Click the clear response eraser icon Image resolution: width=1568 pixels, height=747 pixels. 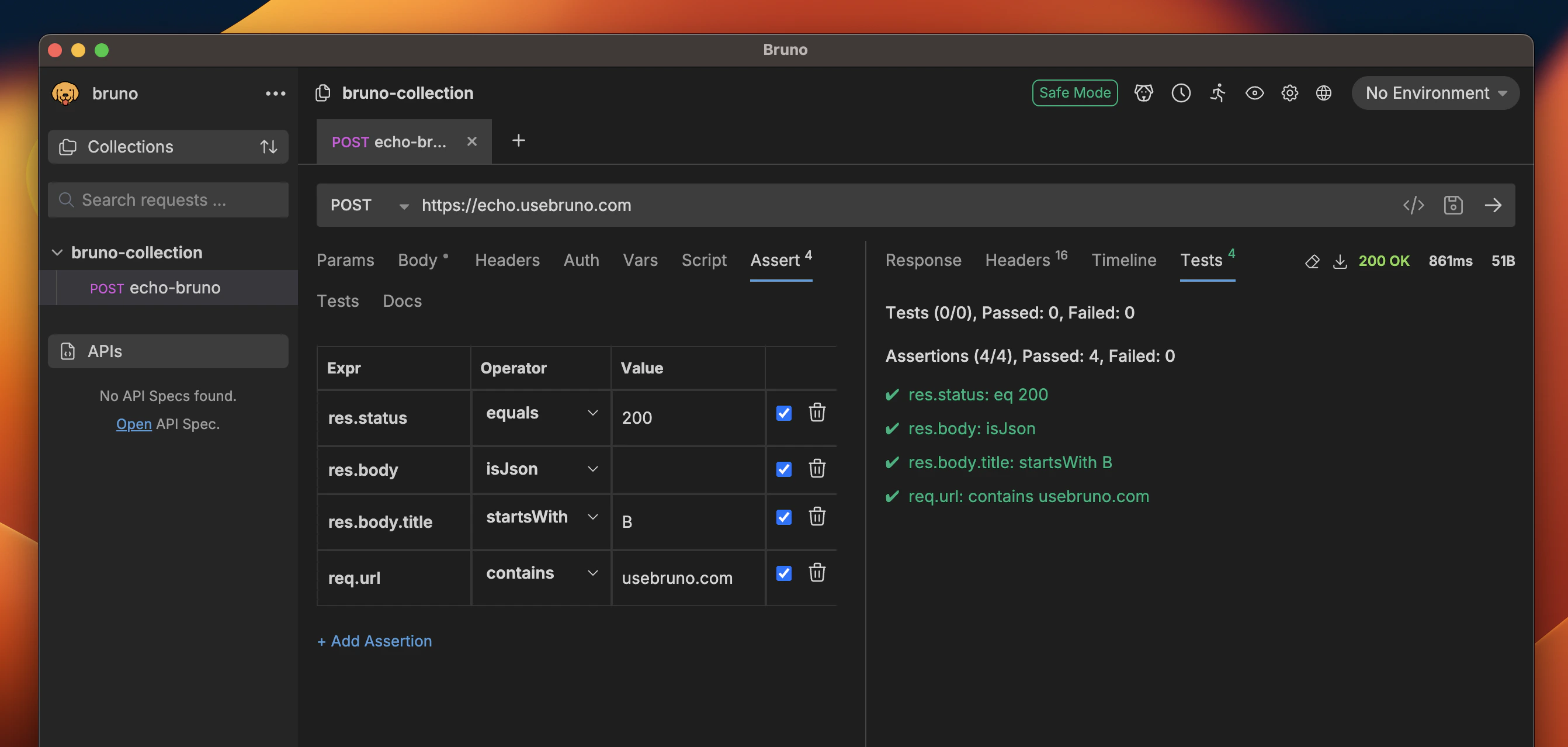point(1312,261)
